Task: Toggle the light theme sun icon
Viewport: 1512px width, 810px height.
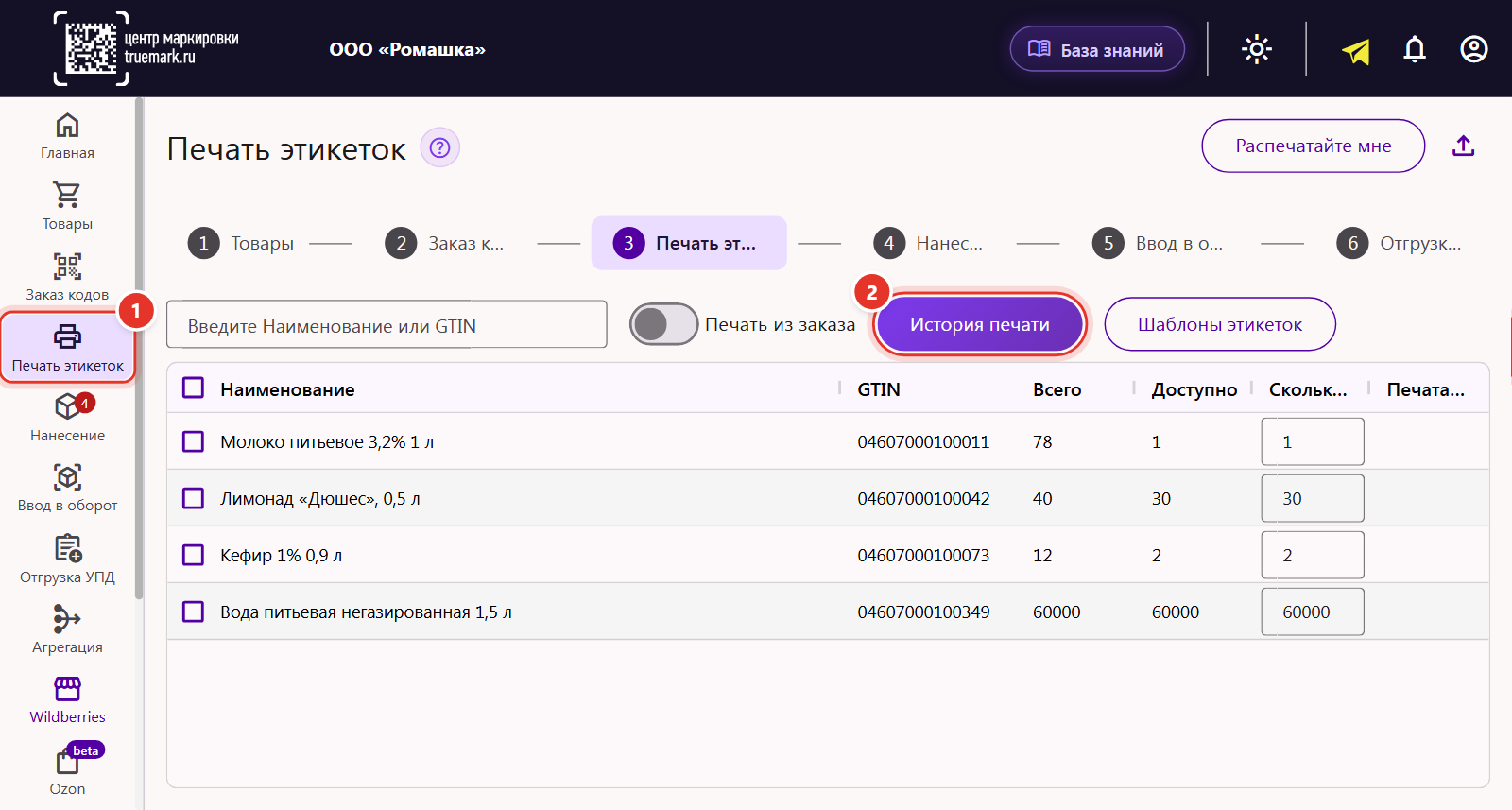Action: pyautogui.click(x=1257, y=49)
